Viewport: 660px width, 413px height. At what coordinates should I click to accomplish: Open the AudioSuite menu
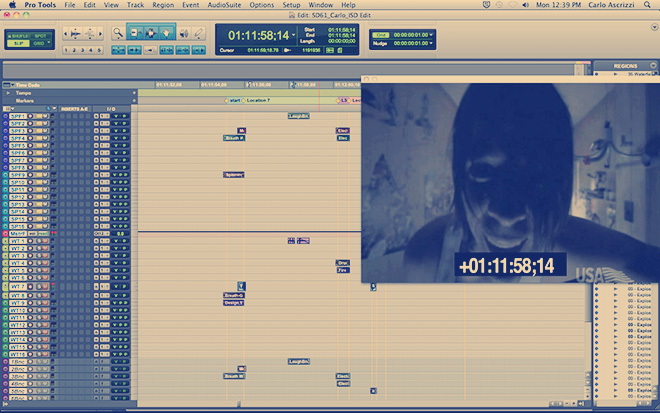224,5
